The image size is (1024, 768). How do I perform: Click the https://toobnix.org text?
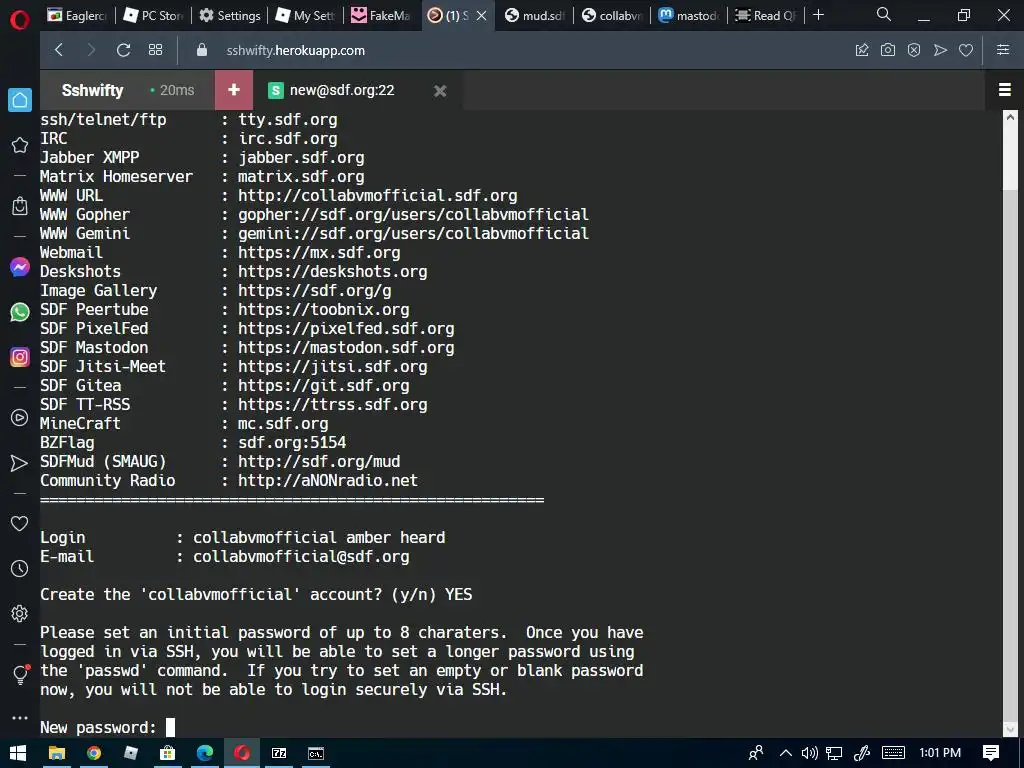pyautogui.click(x=323, y=310)
